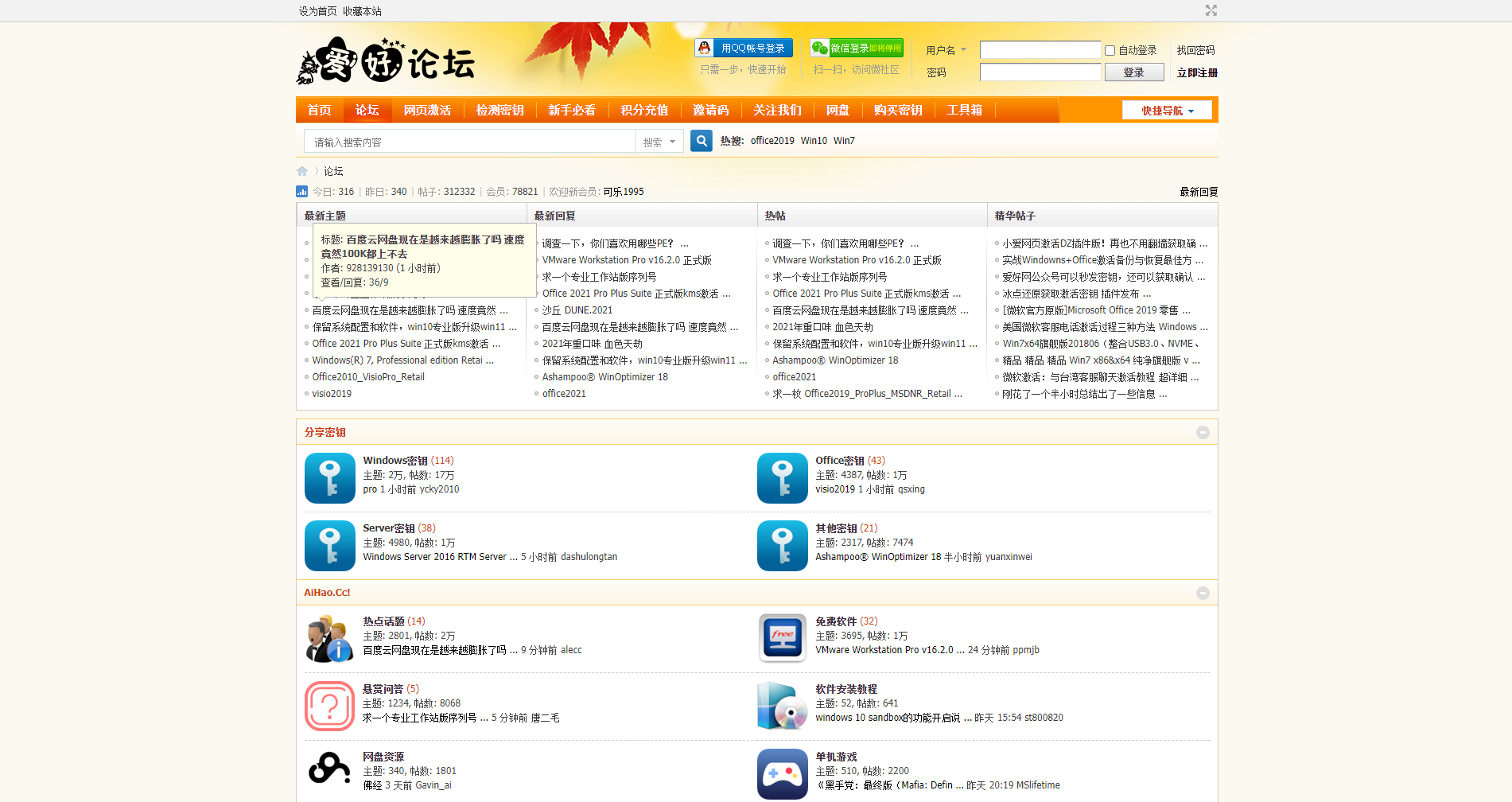Click the 立即注册 register link
The width and height of the screenshot is (1512, 802).
pos(1197,72)
